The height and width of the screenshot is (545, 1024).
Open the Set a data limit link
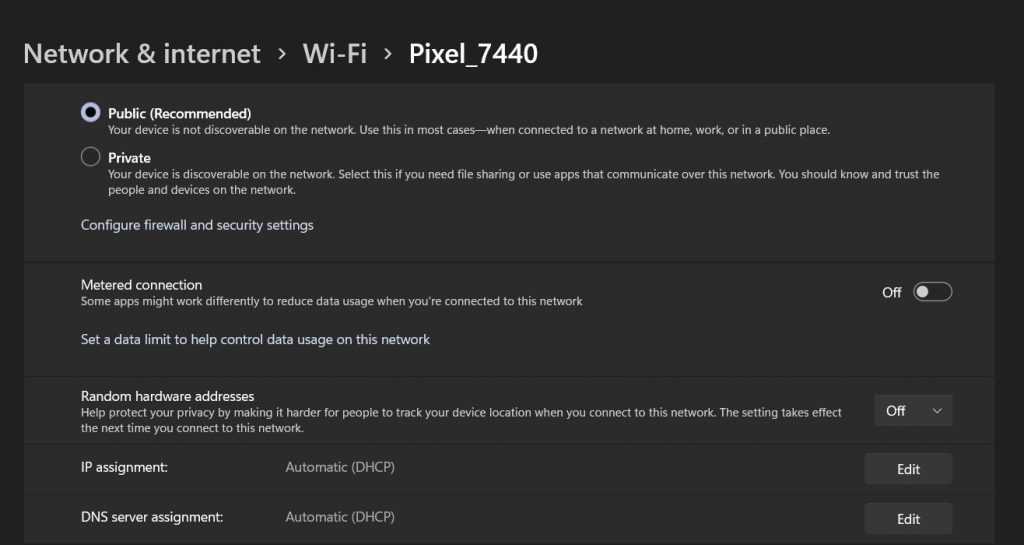255,340
